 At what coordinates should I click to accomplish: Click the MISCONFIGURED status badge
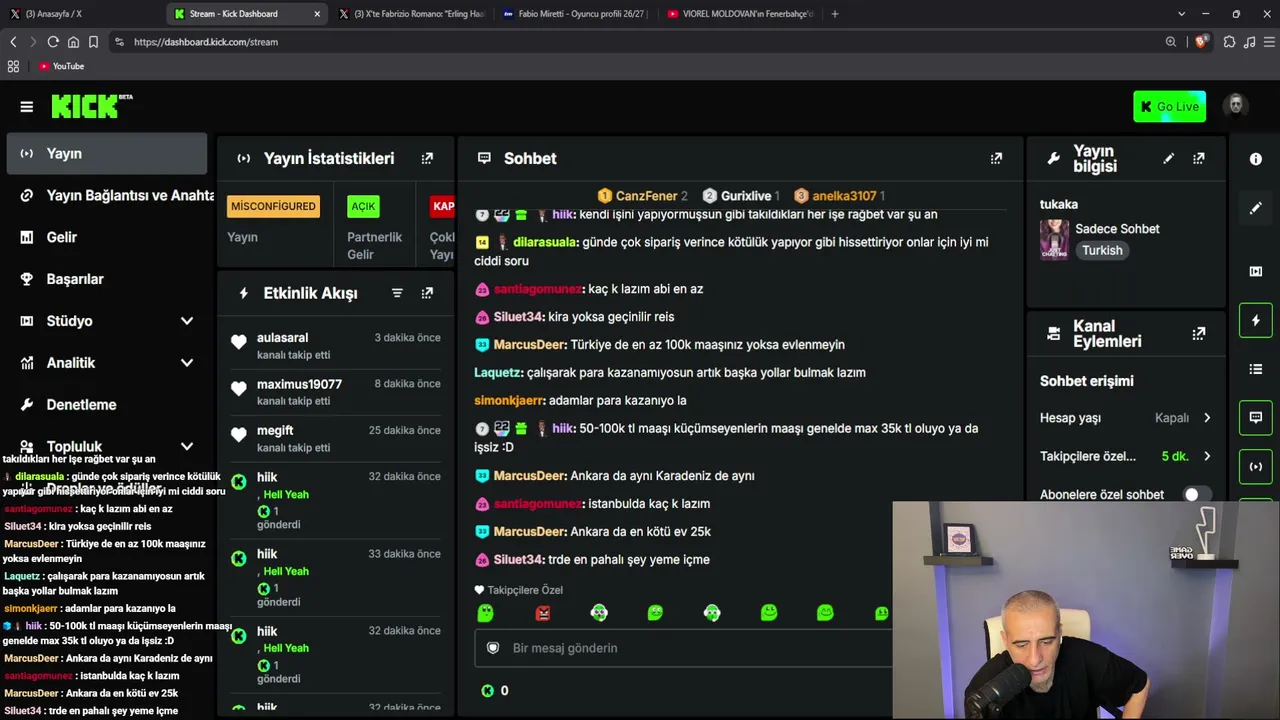[273, 206]
